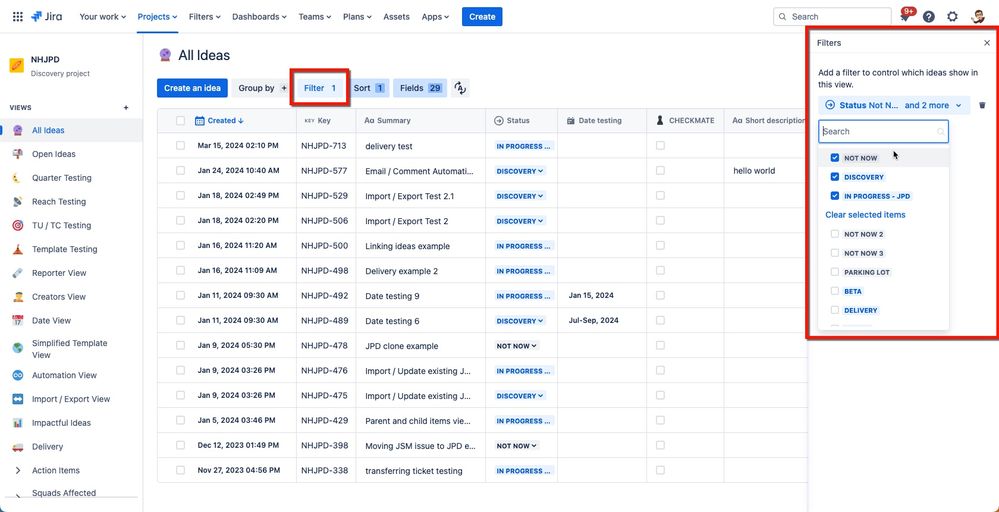
Task: Focus the filter Search input
Action: click(884, 131)
